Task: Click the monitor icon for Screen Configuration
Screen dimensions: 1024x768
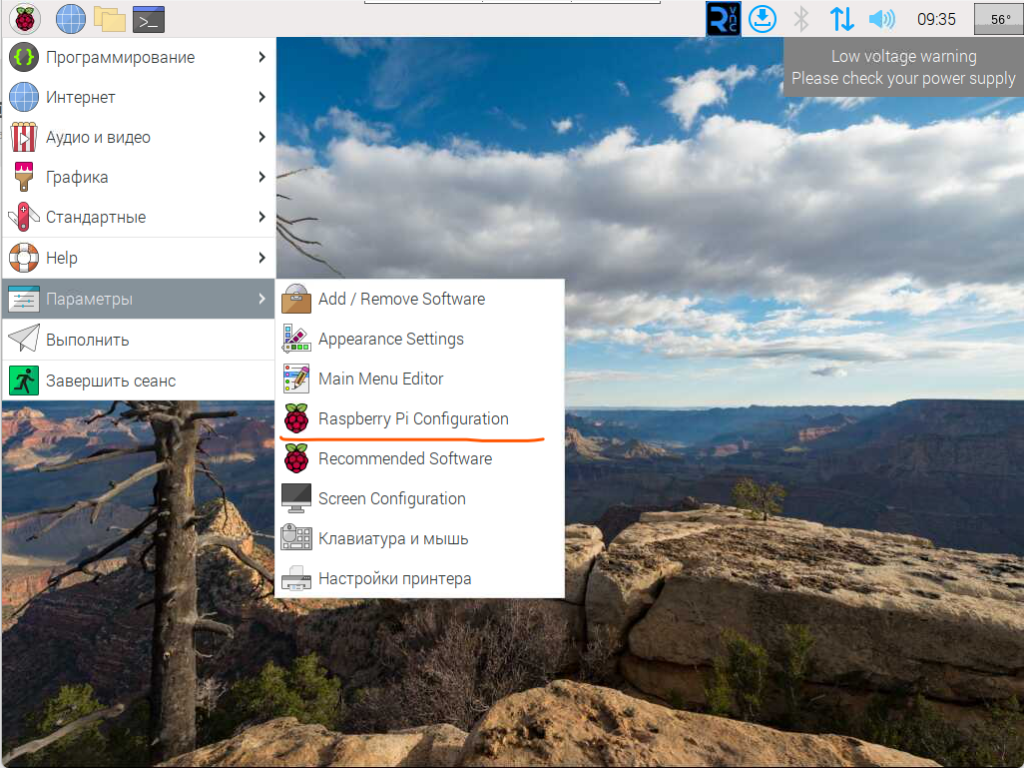Action: (x=296, y=498)
